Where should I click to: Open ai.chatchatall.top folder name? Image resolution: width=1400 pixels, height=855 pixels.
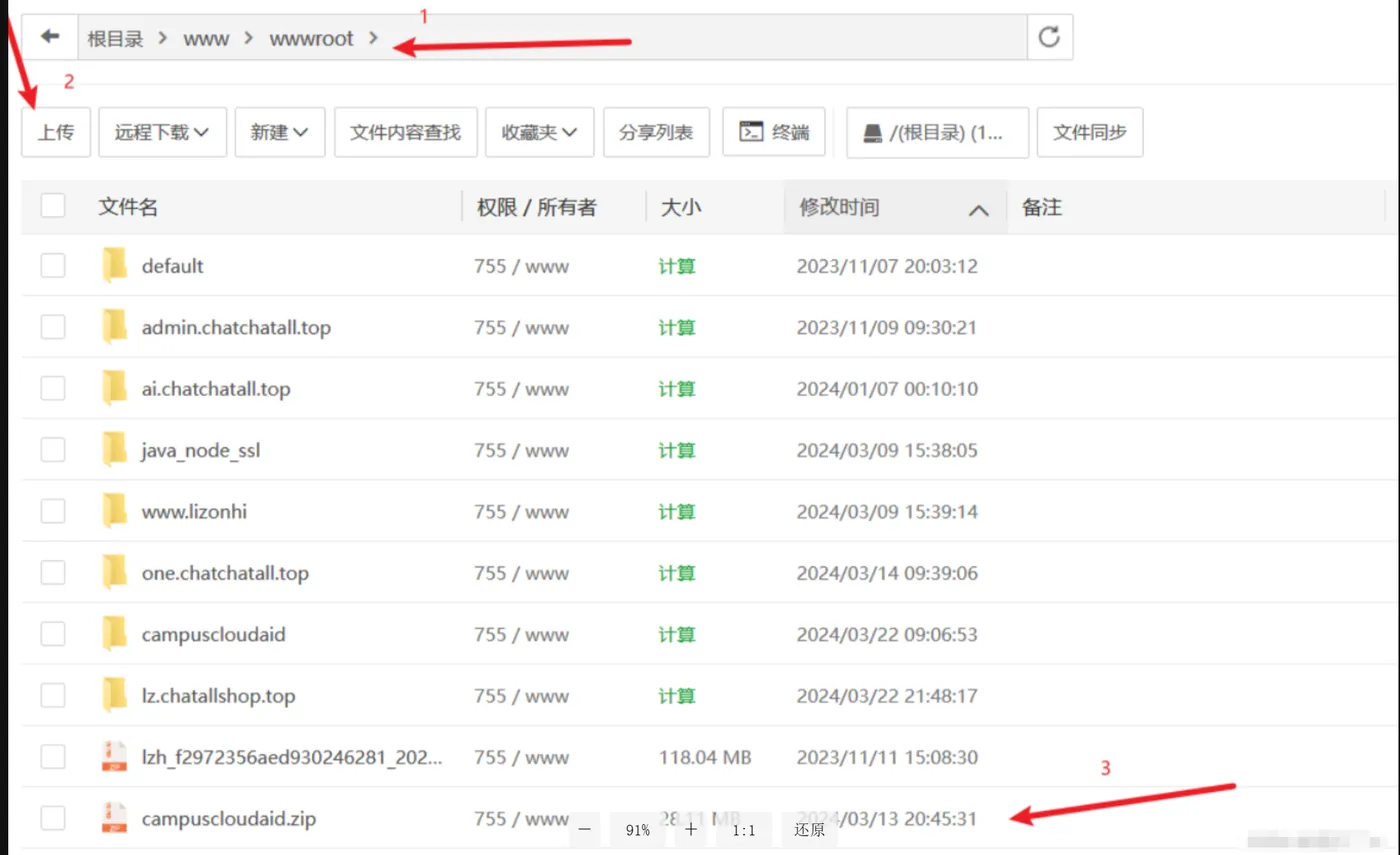216,389
